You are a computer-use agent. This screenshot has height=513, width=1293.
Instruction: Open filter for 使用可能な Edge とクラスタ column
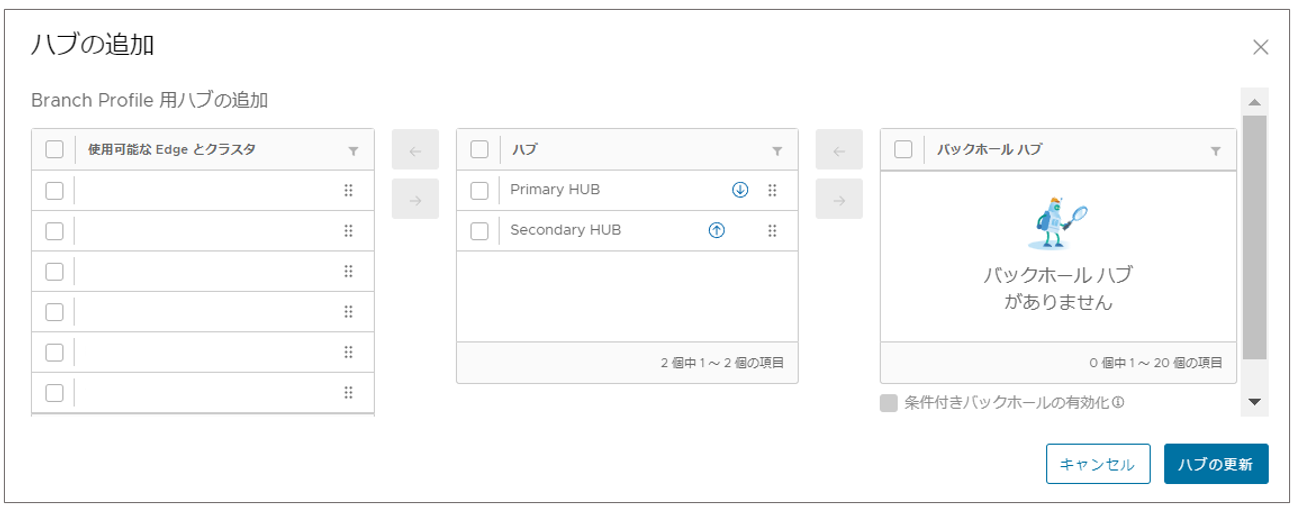[353, 151]
